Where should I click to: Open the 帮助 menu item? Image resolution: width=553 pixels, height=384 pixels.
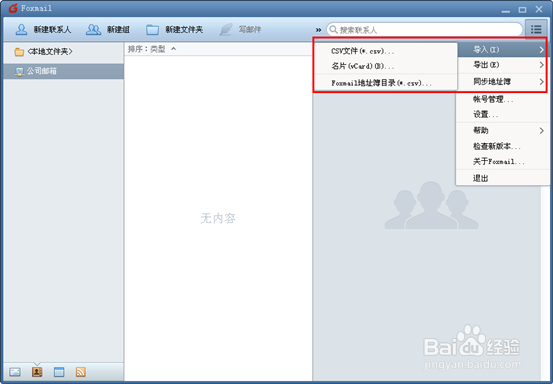point(502,131)
